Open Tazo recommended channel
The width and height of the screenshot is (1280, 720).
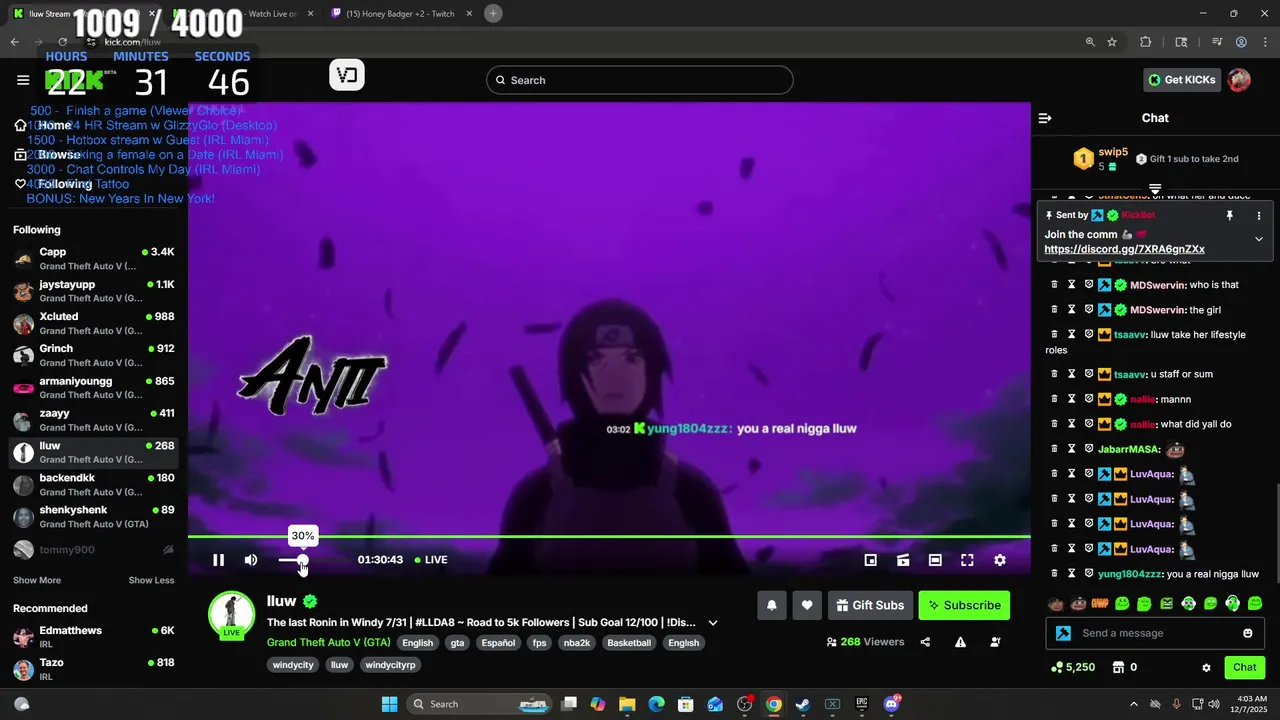(x=94, y=669)
